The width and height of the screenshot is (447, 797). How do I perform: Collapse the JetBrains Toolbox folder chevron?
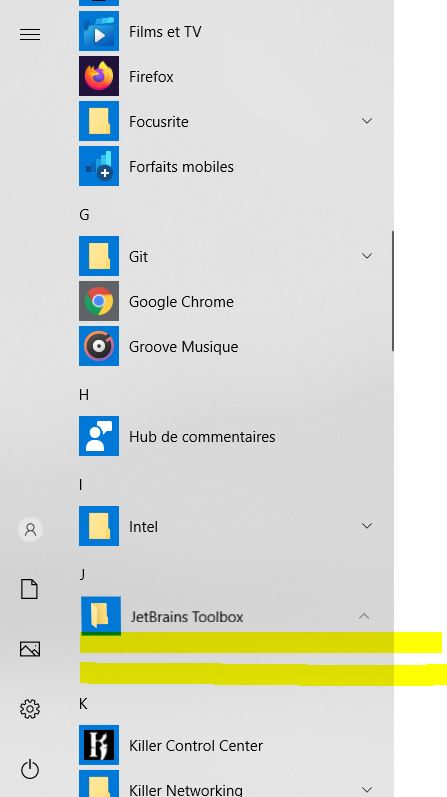point(364,616)
